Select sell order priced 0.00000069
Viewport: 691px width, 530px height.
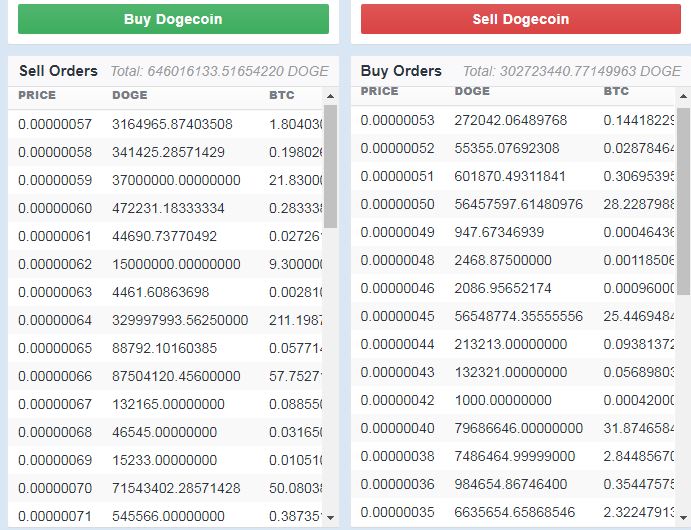165,460
